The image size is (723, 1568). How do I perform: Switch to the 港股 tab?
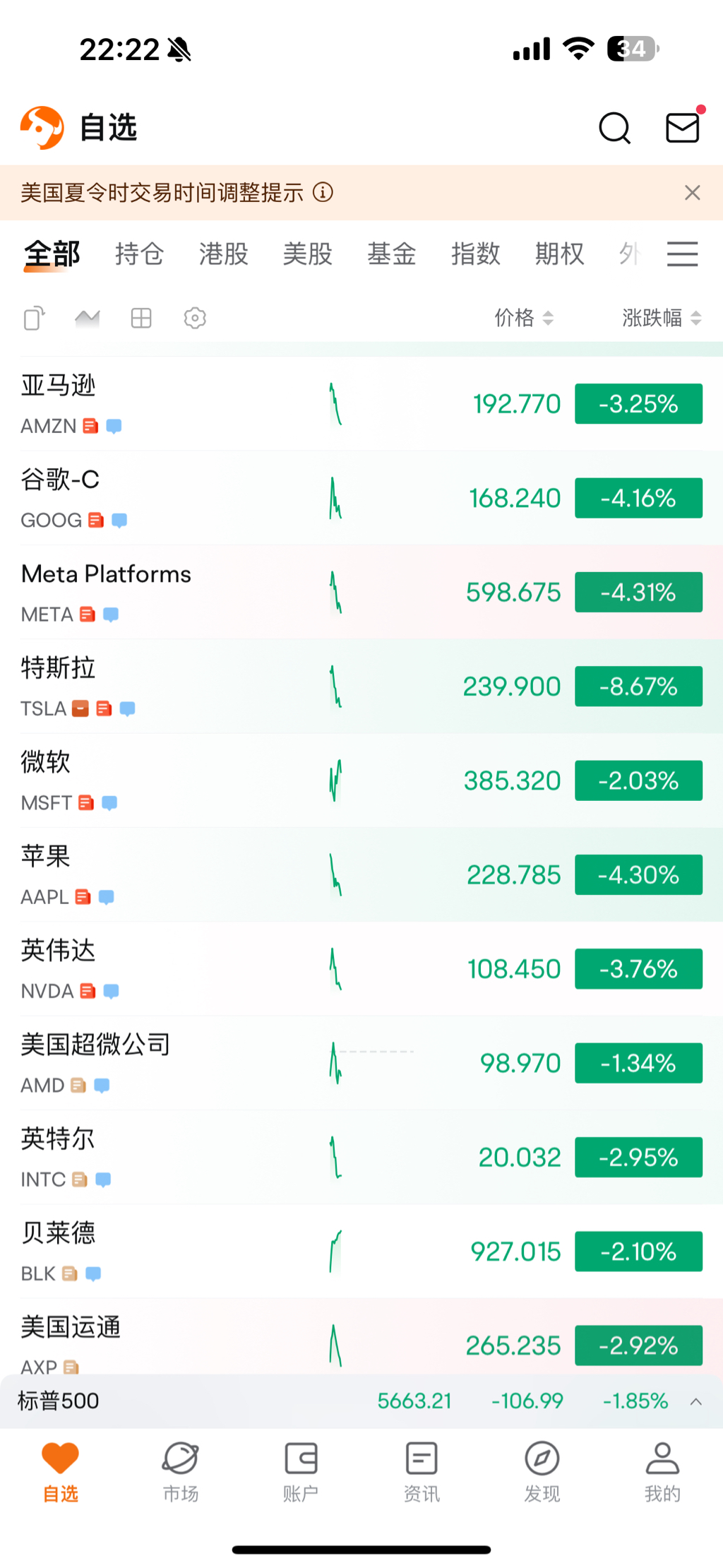(223, 254)
